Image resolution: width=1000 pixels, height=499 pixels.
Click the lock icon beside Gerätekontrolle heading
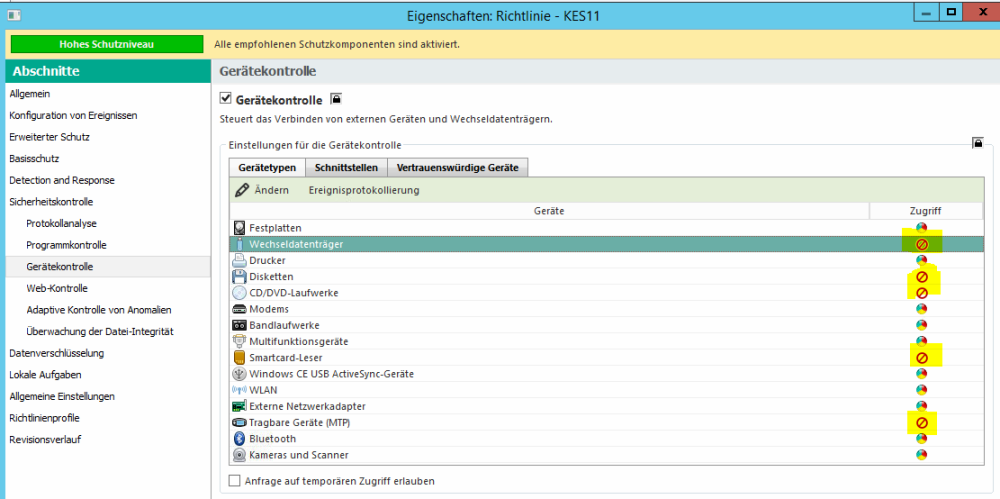(x=336, y=99)
